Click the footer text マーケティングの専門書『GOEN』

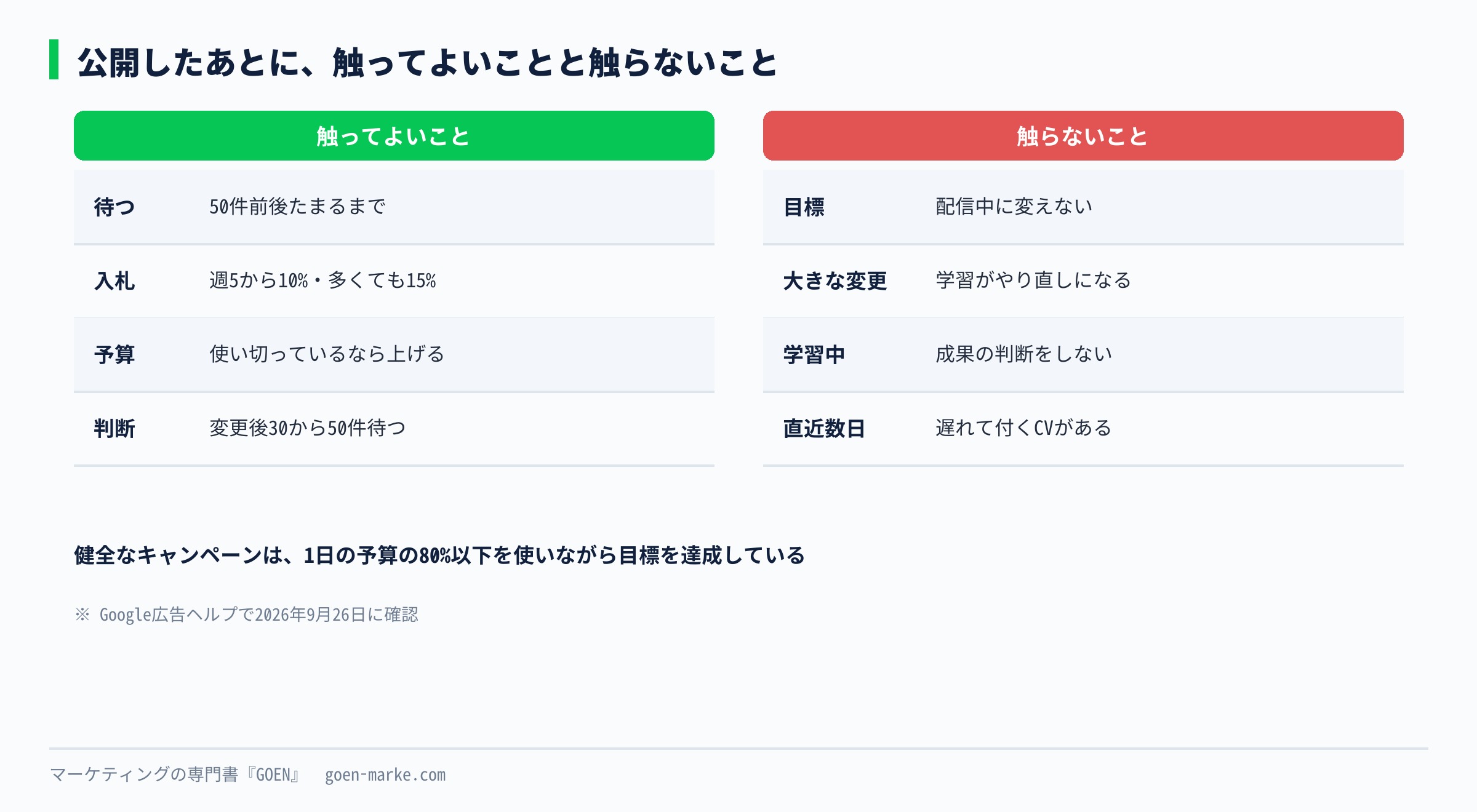click(175, 774)
